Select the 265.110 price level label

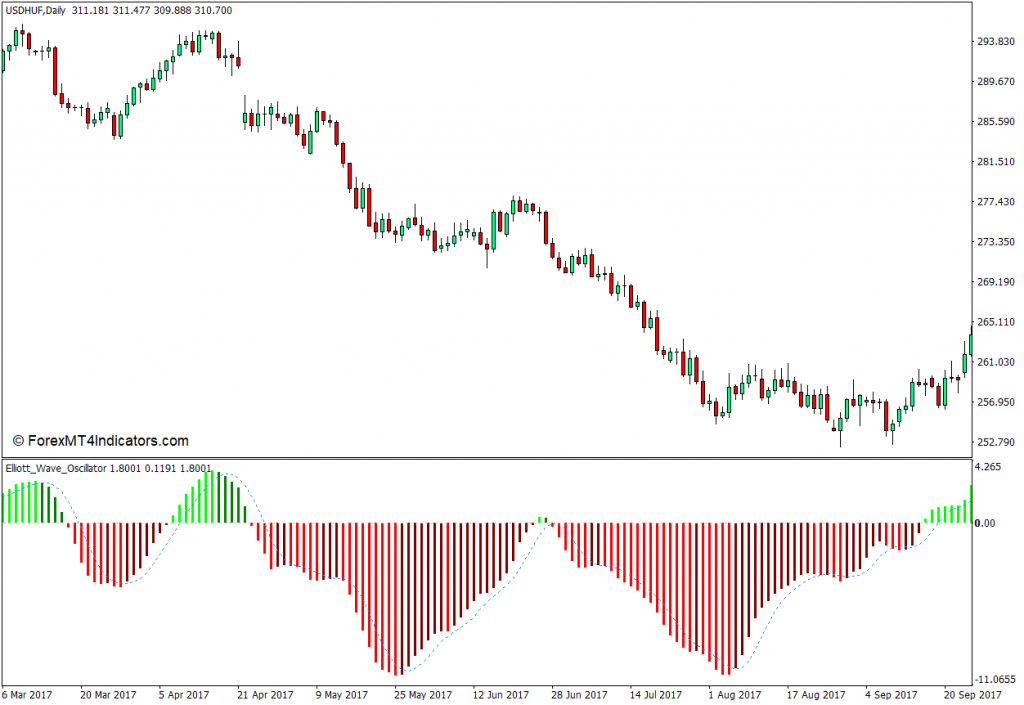(996, 322)
